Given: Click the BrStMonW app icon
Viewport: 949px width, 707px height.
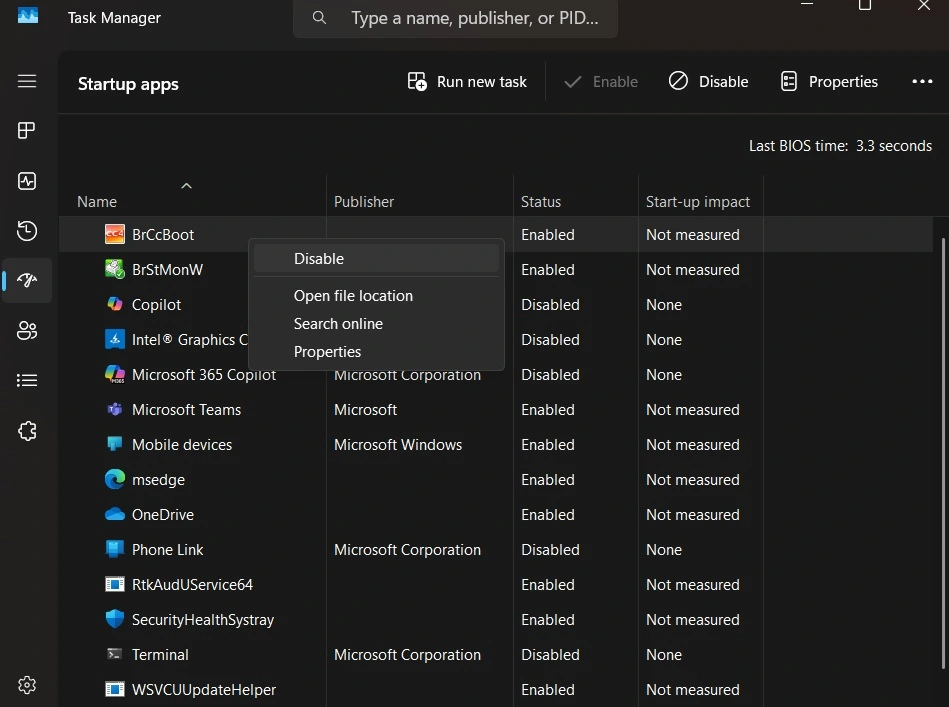Looking at the screenshot, I should click(x=115, y=269).
